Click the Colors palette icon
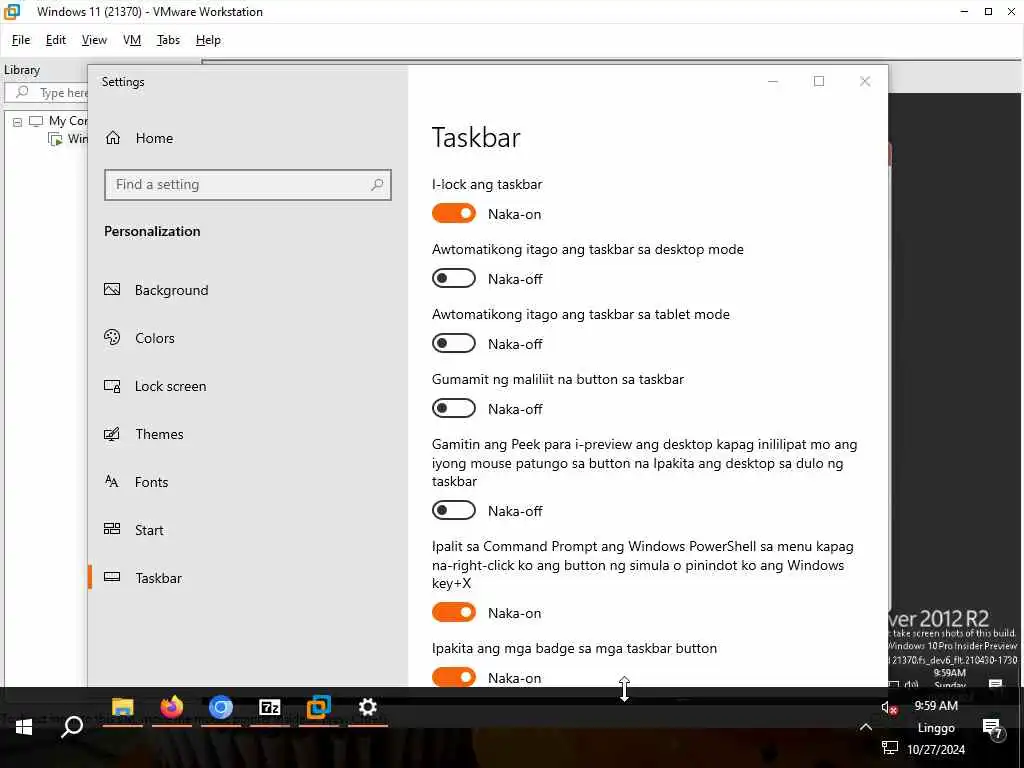This screenshot has height=768, width=1024. coord(112,337)
